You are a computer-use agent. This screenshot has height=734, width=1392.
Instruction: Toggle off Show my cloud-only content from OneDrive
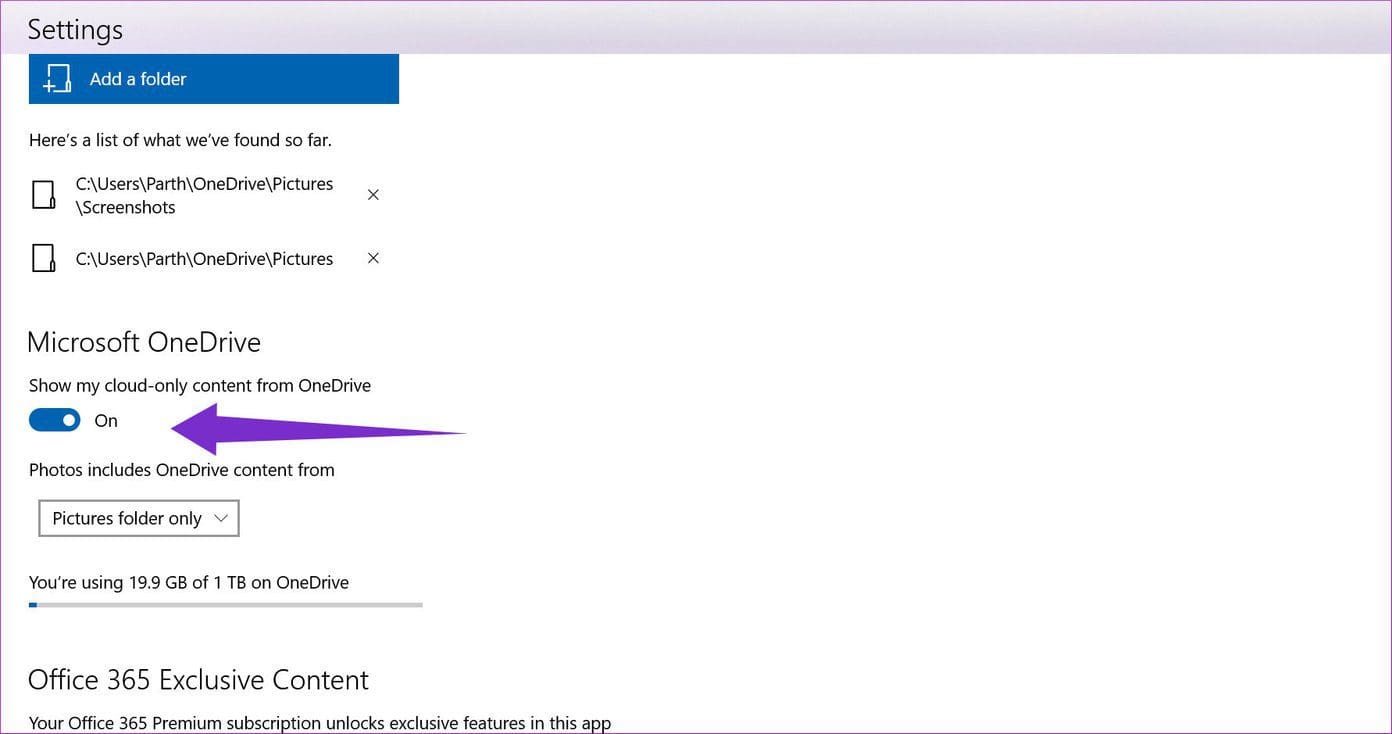[55, 421]
